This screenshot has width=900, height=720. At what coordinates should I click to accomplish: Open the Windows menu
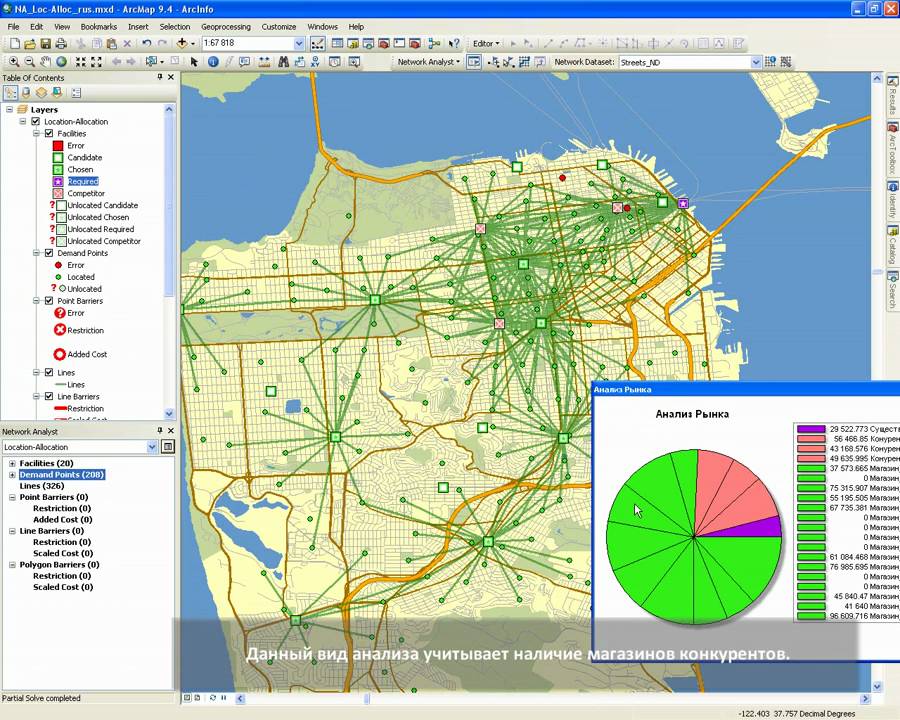[322, 26]
